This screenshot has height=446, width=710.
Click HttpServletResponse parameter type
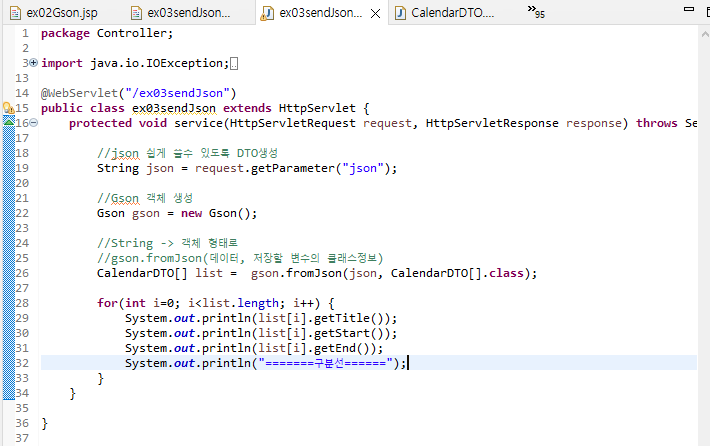[x=492, y=123]
